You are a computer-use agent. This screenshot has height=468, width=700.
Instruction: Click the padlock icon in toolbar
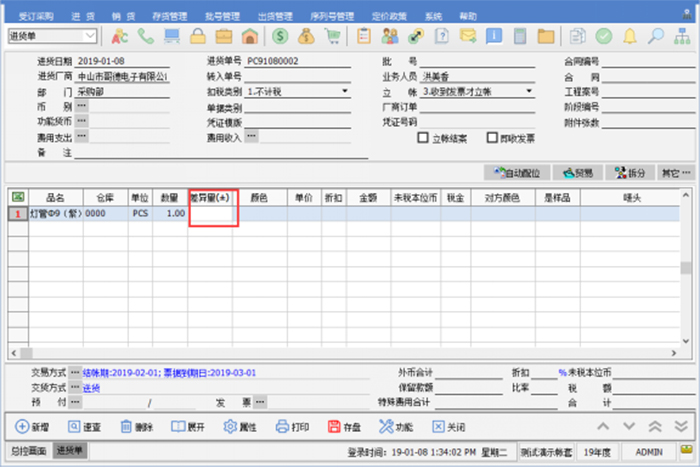point(198,36)
